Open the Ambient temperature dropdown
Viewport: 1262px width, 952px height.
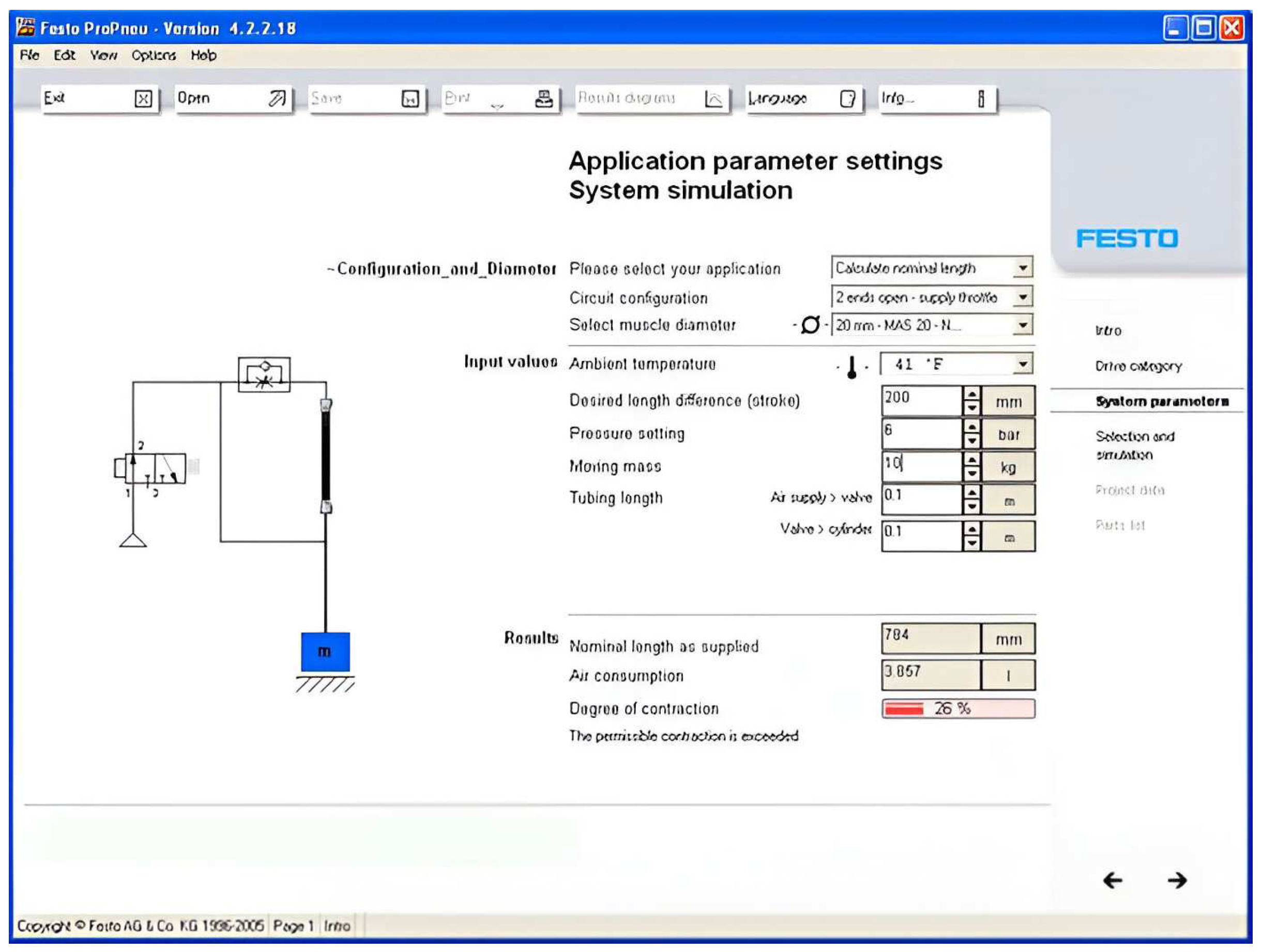coord(1023,364)
